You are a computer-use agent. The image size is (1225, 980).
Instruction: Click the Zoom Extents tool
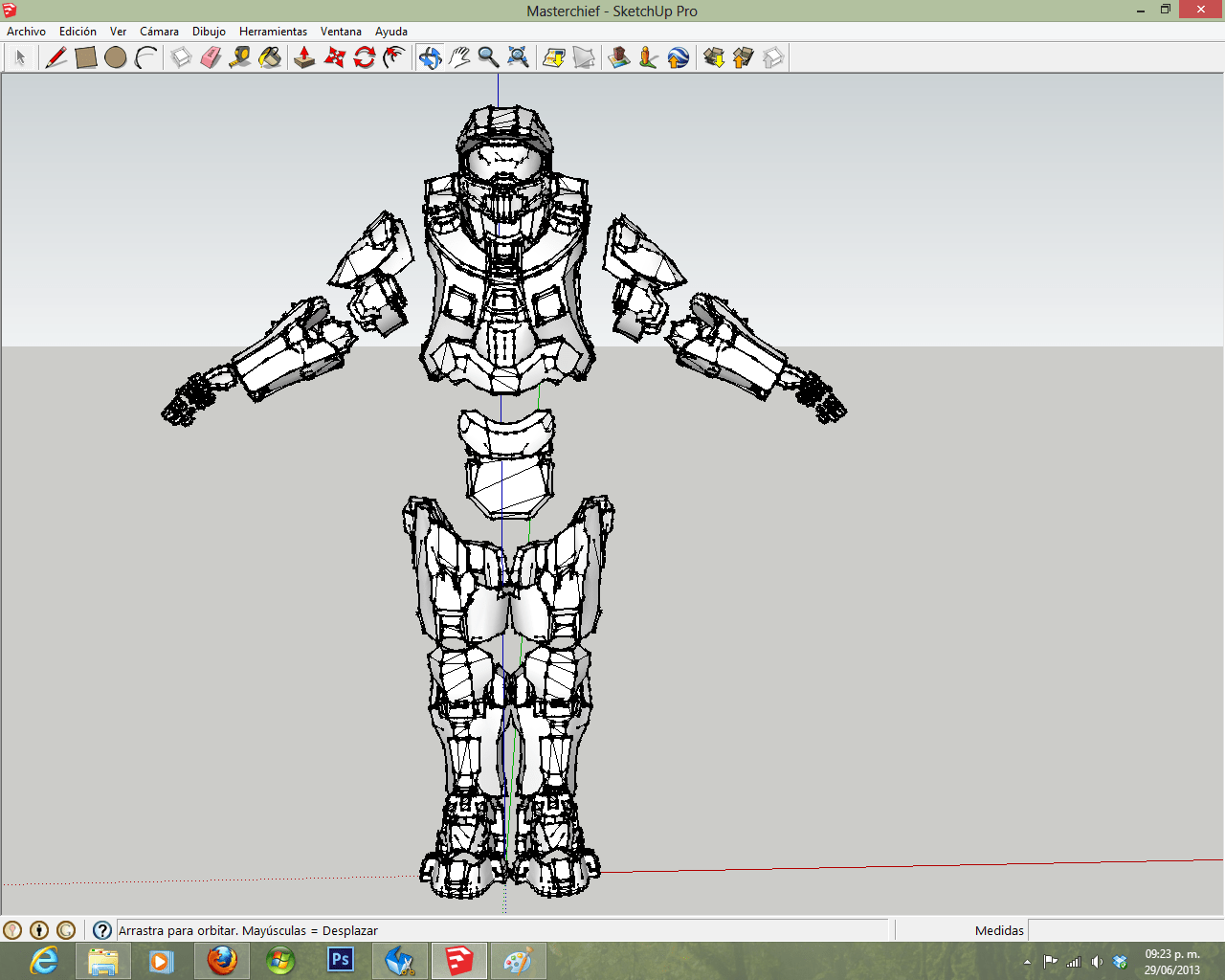coord(518,58)
